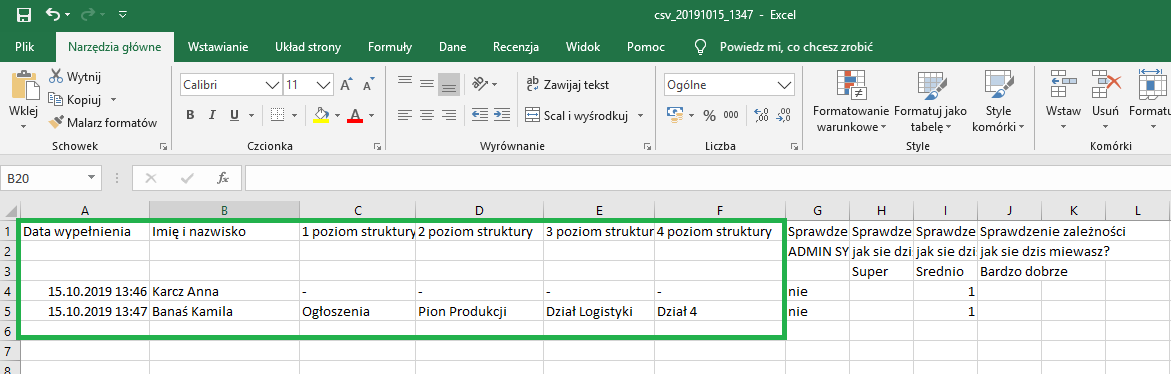Screen dimensions: 1171x374
Task: Click the Save icon in the title bar
Action: point(23,14)
